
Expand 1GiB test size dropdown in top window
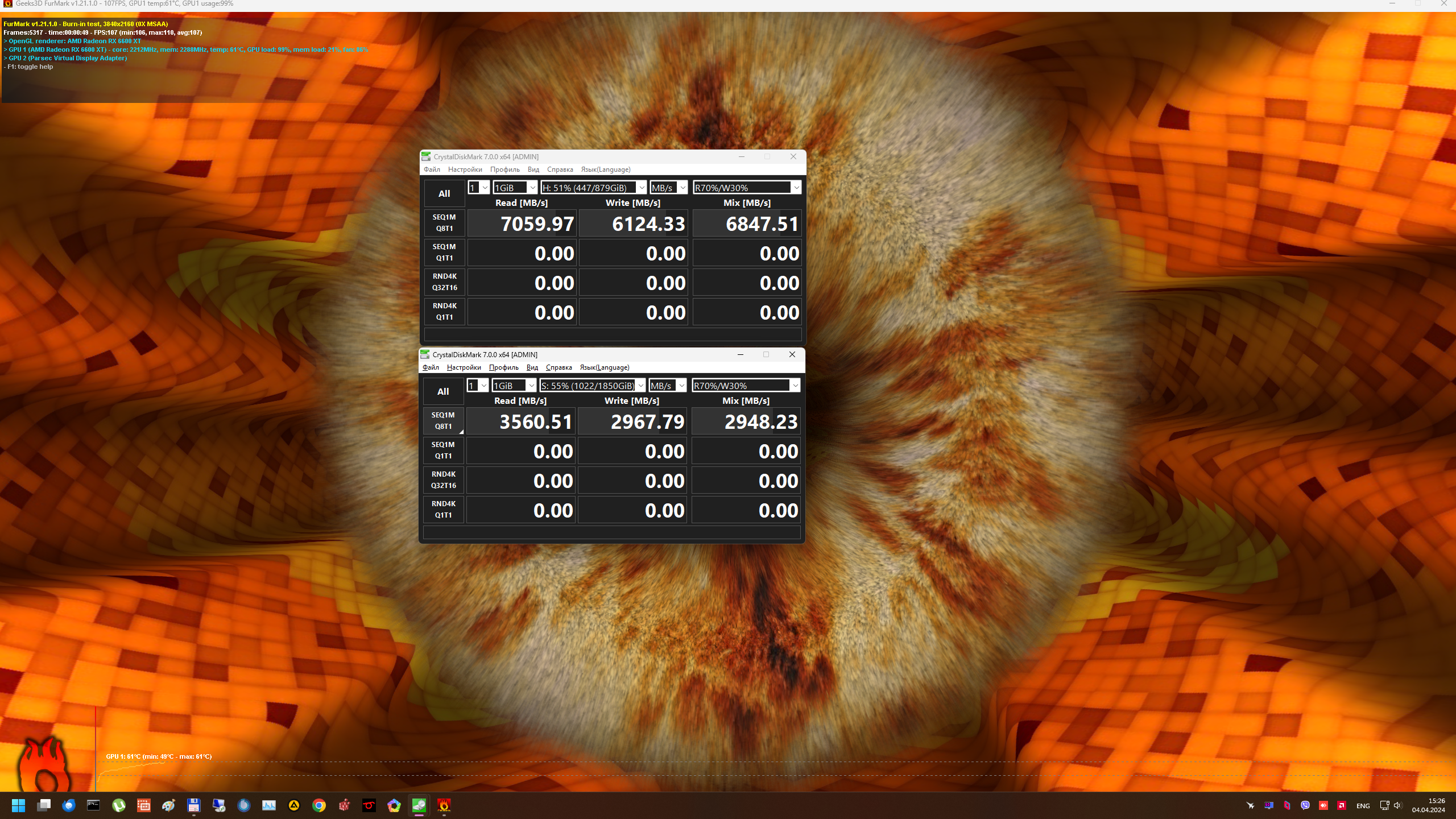point(532,188)
